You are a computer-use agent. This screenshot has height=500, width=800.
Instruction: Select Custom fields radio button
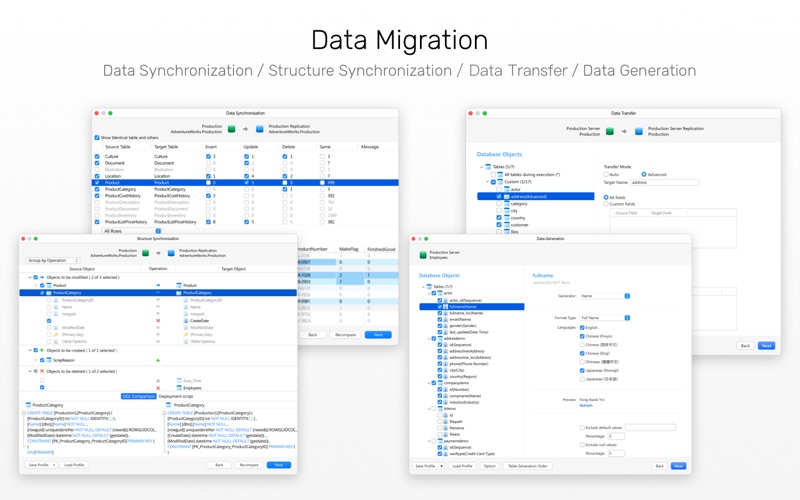pyautogui.click(x=606, y=204)
